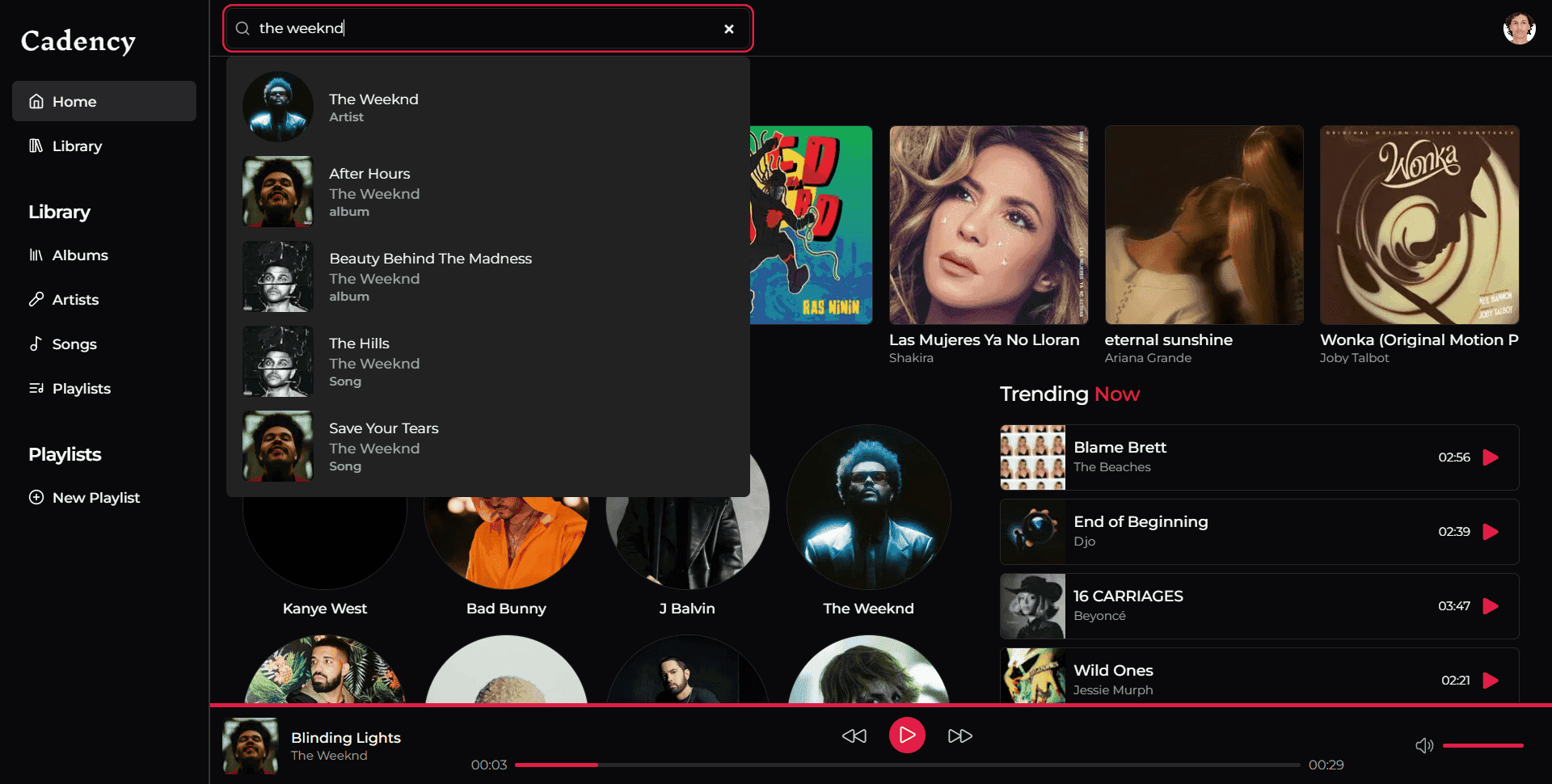The image size is (1552, 784).
Task: Adjust the volume slider
Action: click(x=1482, y=745)
